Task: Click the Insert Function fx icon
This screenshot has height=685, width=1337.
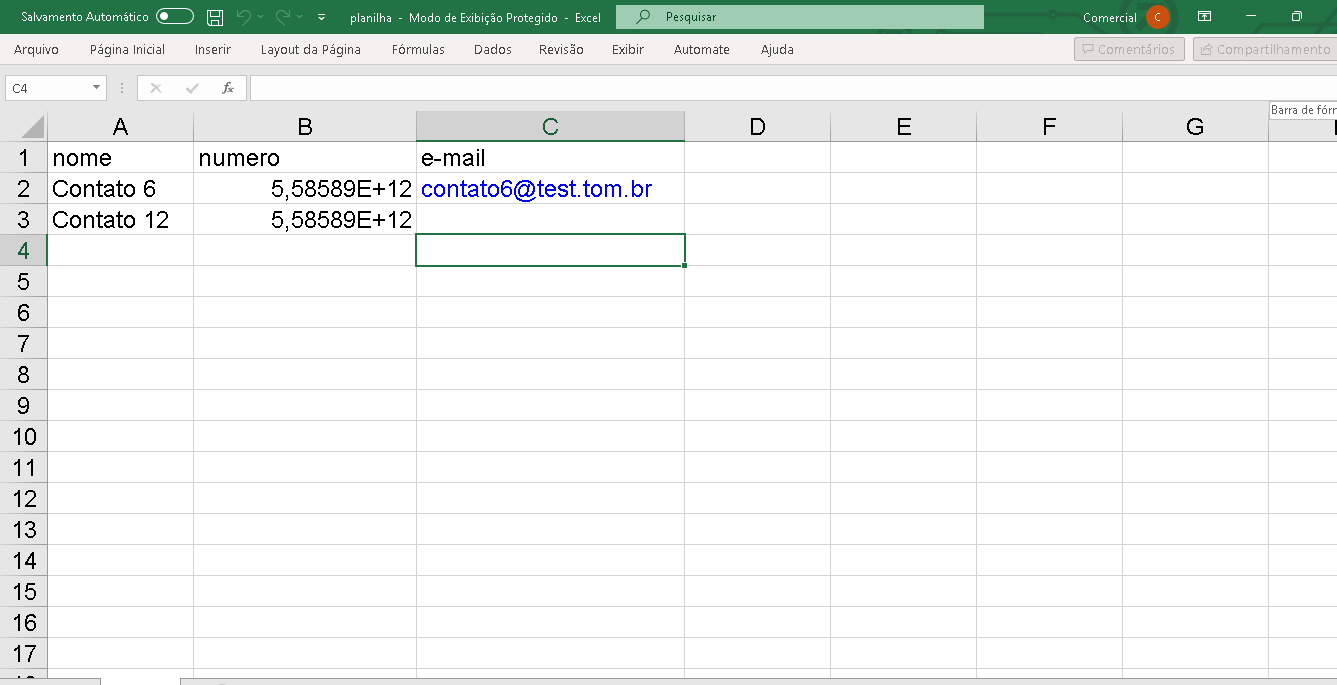Action: click(228, 88)
